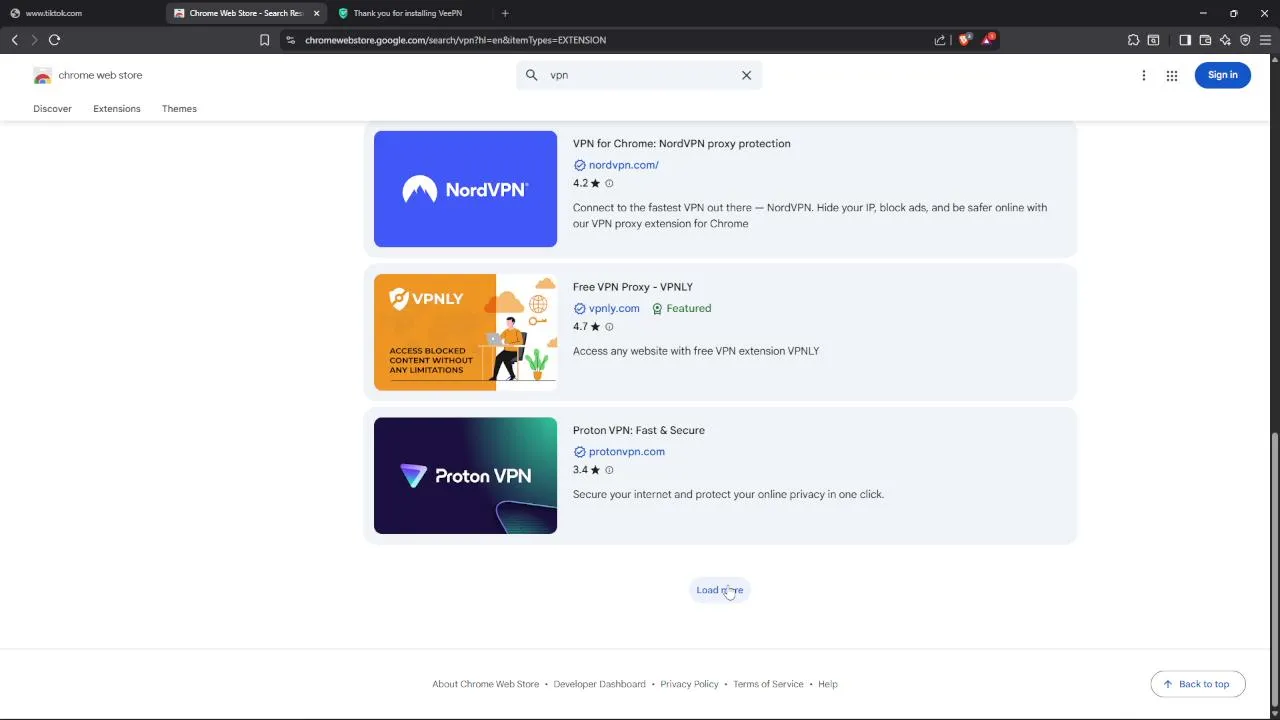The image size is (1280, 720).
Task: Bookmark this page with the bookmark icon
Action: click(x=264, y=40)
